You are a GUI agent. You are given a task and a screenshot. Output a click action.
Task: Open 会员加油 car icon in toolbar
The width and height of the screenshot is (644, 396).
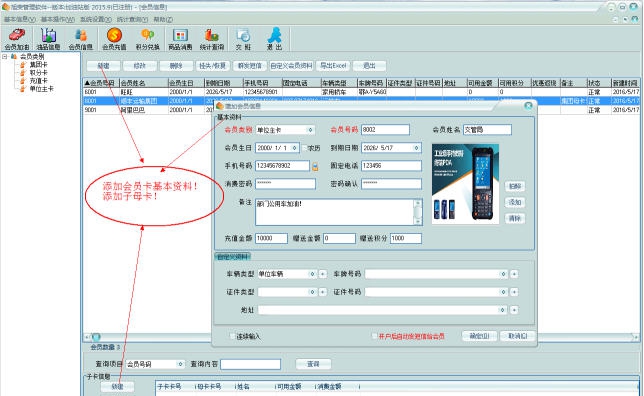[x=17, y=39]
